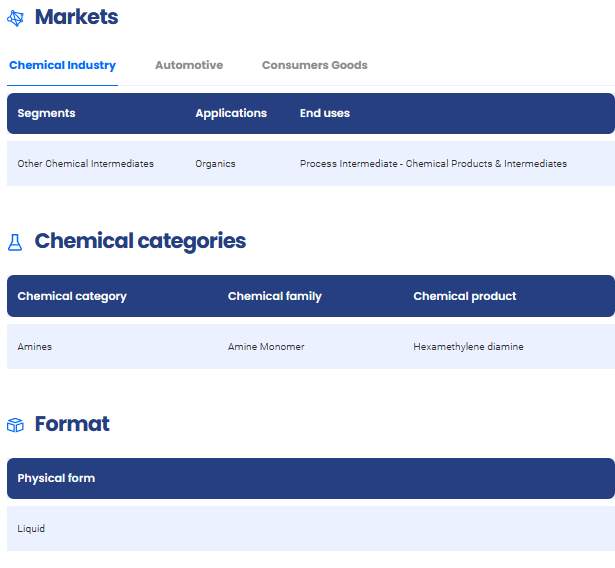Click Hexamethylene diamine product entry

pyautogui.click(x=468, y=347)
